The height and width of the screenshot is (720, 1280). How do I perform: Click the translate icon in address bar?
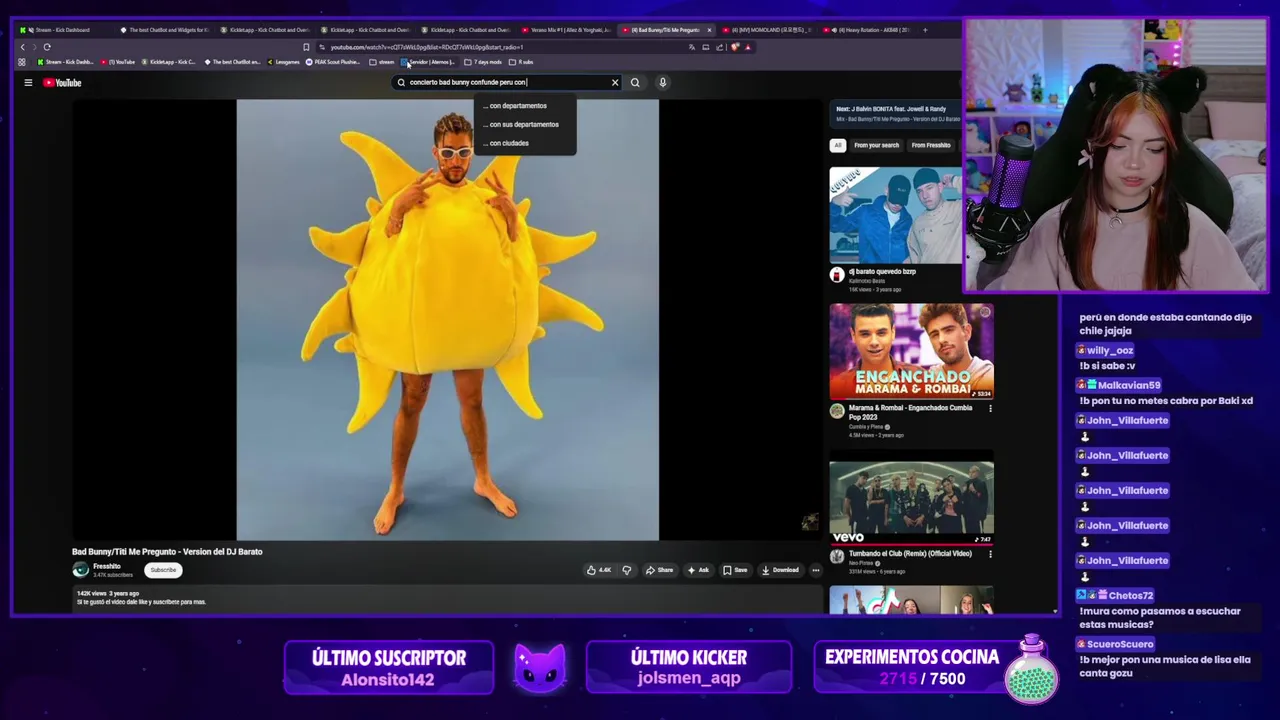tap(692, 47)
